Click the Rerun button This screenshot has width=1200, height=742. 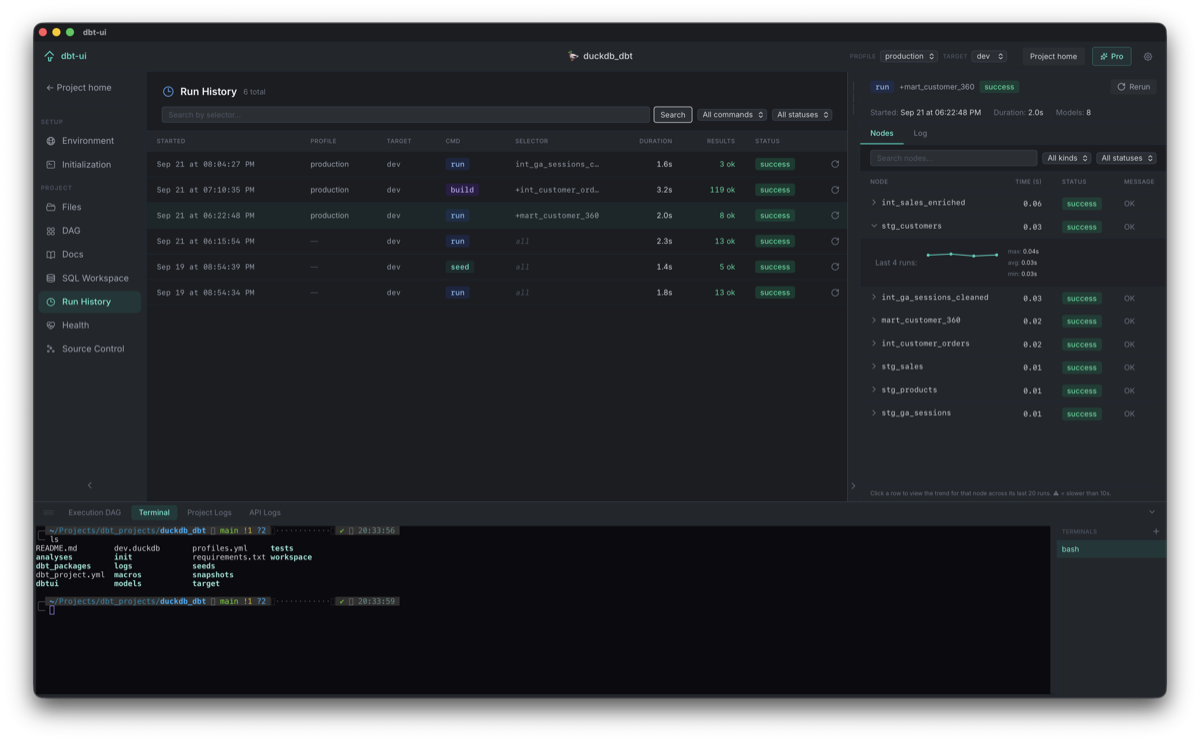coord(1134,87)
